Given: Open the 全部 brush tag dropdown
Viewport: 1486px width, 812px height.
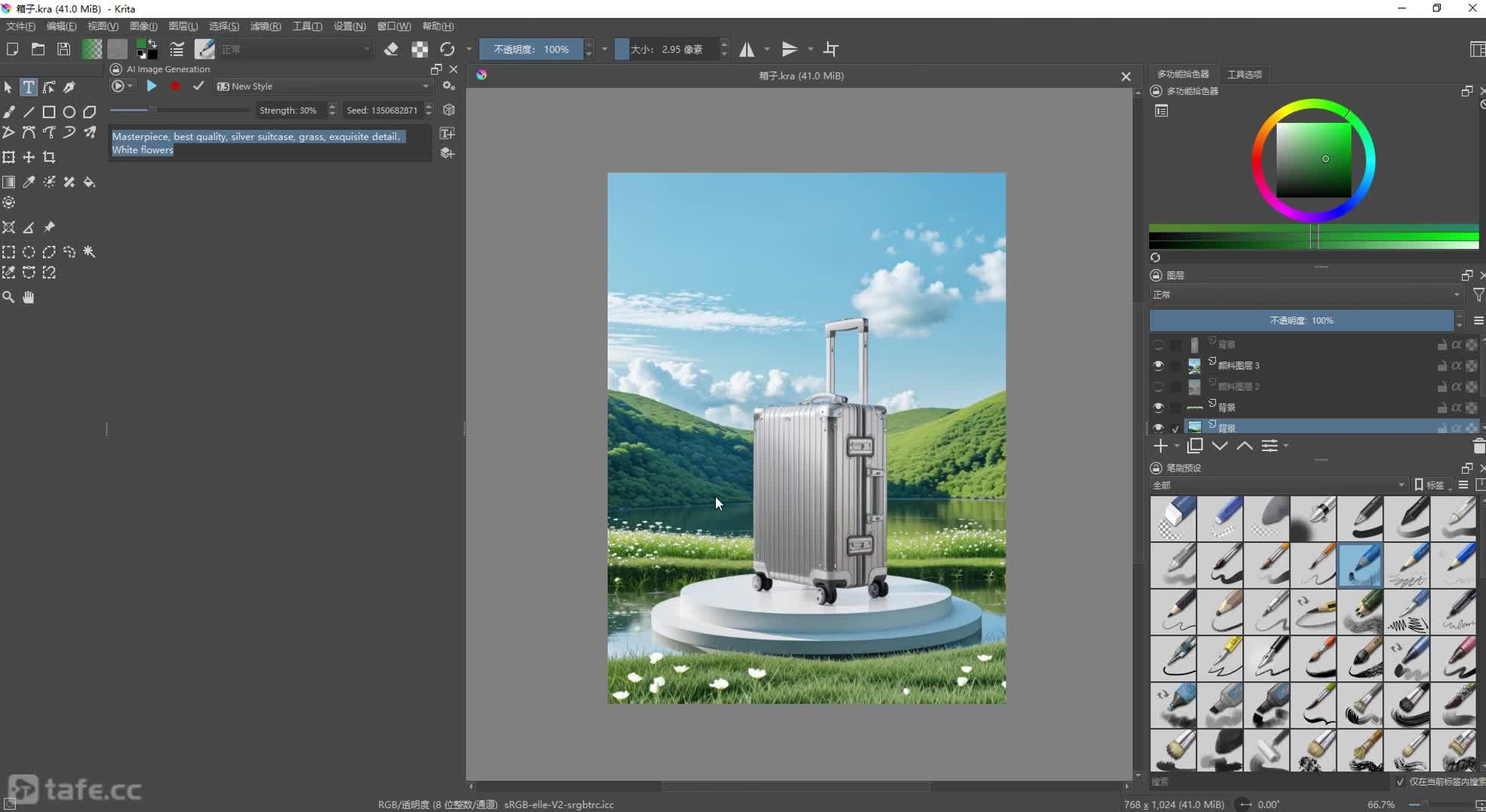Looking at the screenshot, I should click(1278, 485).
